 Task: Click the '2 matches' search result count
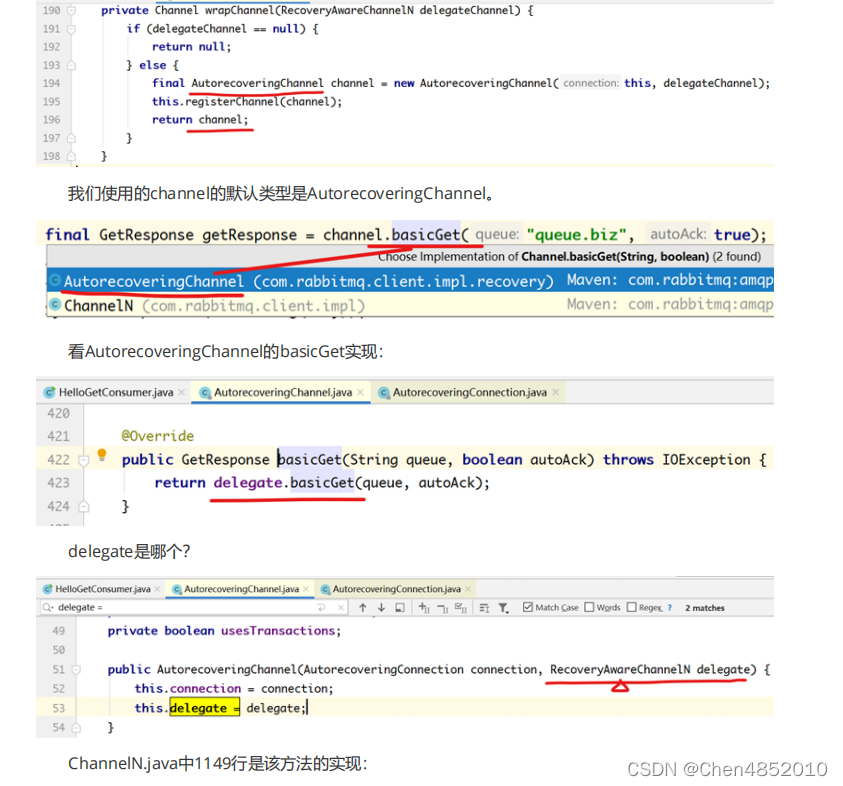tap(704, 608)
